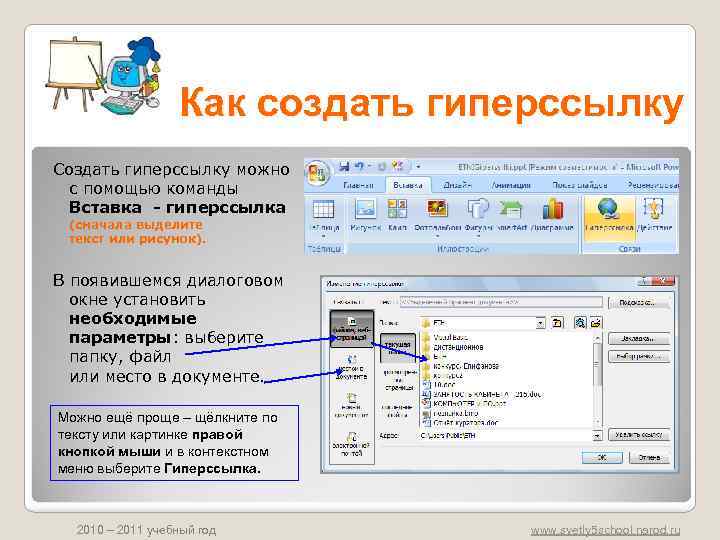
Task: Click the Undo arrow in quick access toolbar
Action: click(x=360, y=166)
